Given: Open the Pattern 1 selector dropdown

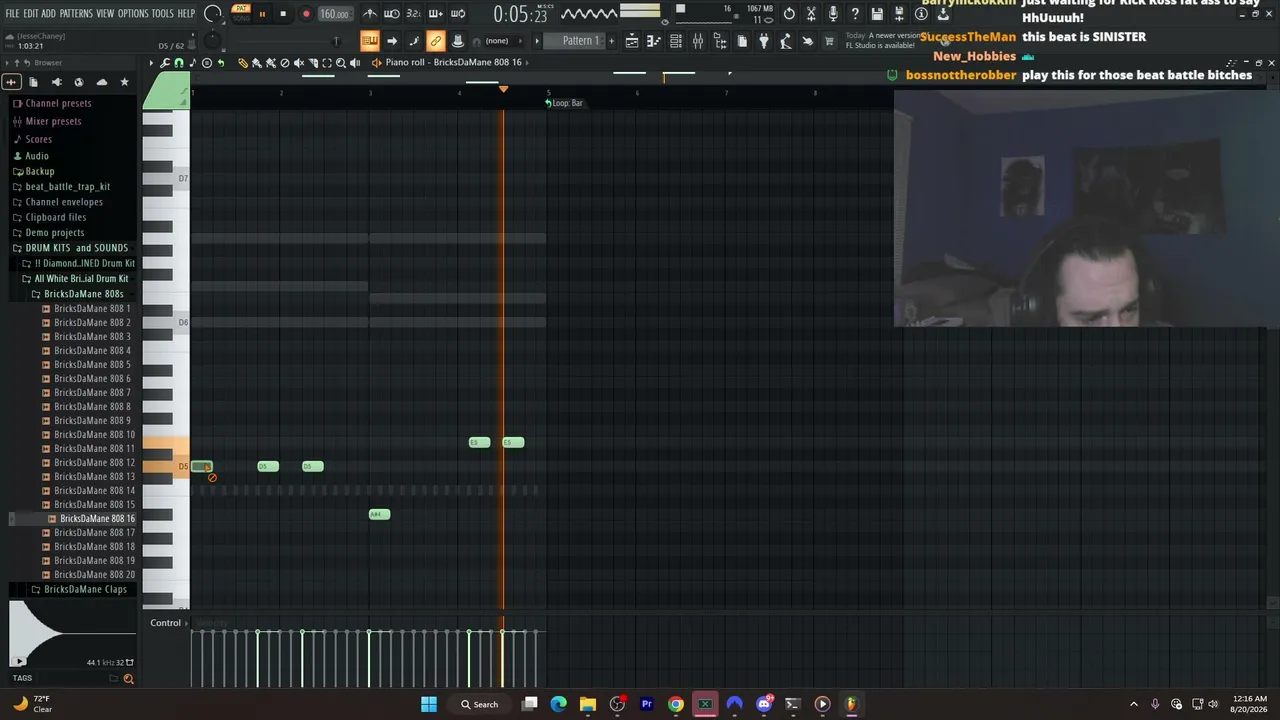Looking at the screenshot, I should coord(580,41).
